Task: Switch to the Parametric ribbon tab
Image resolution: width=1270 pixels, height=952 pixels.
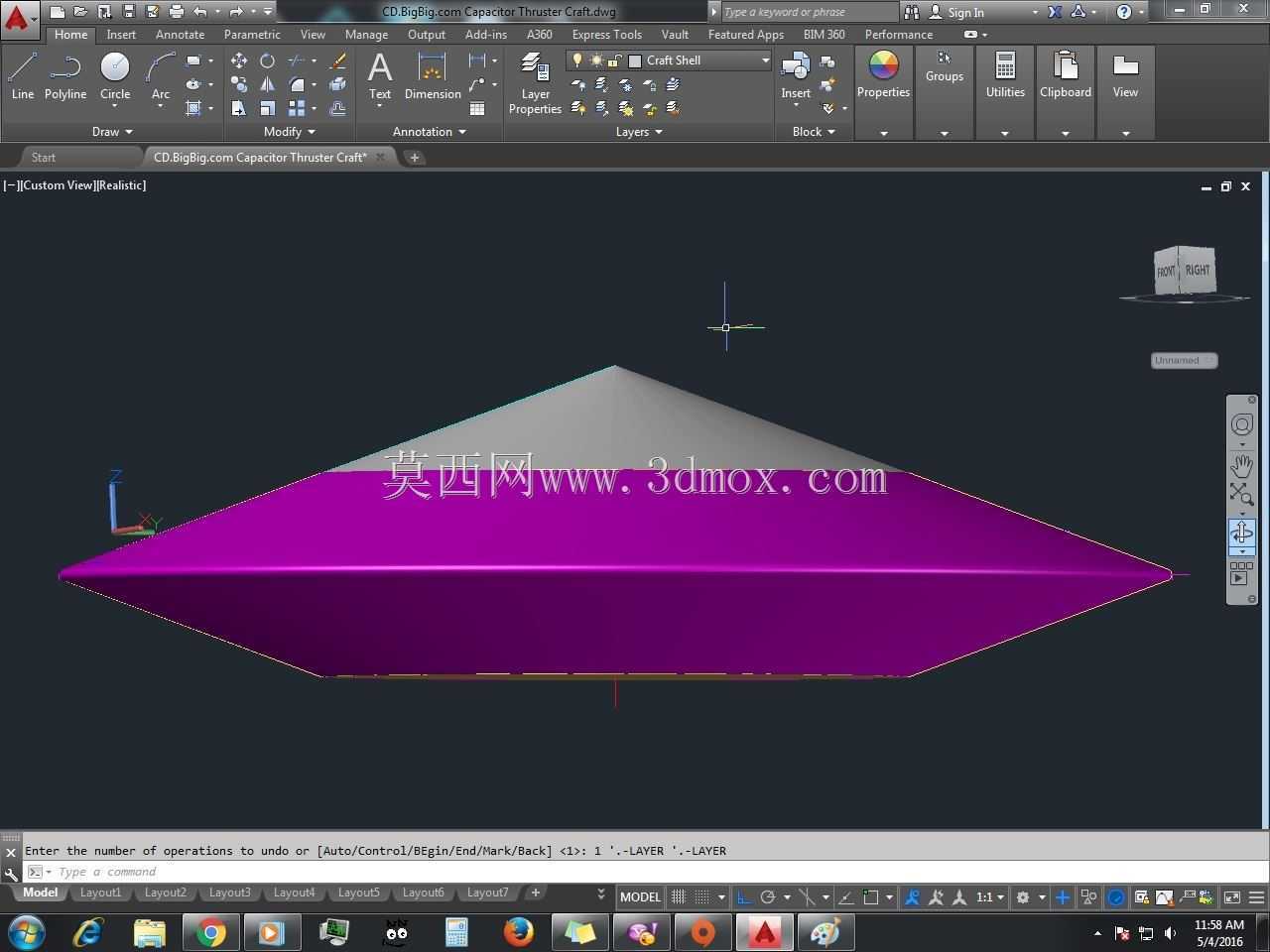Action: 252,35
